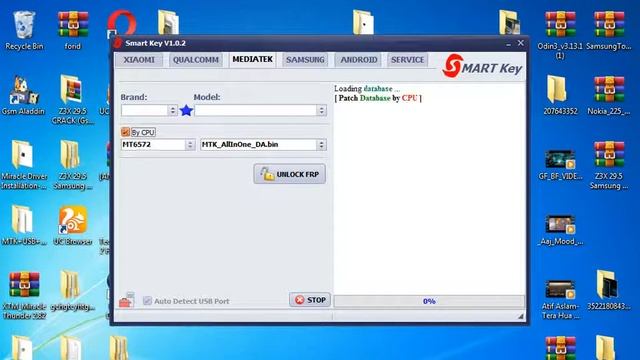
Task: Click the blue star favorite icon
Action: pos(186,110)
